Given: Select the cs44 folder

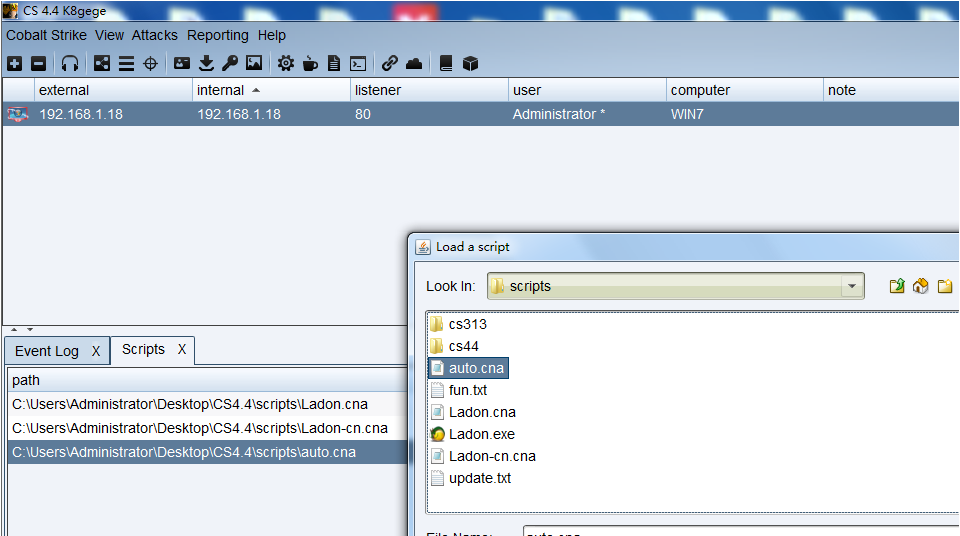Looking at the screenshot, I should (455, 346).
